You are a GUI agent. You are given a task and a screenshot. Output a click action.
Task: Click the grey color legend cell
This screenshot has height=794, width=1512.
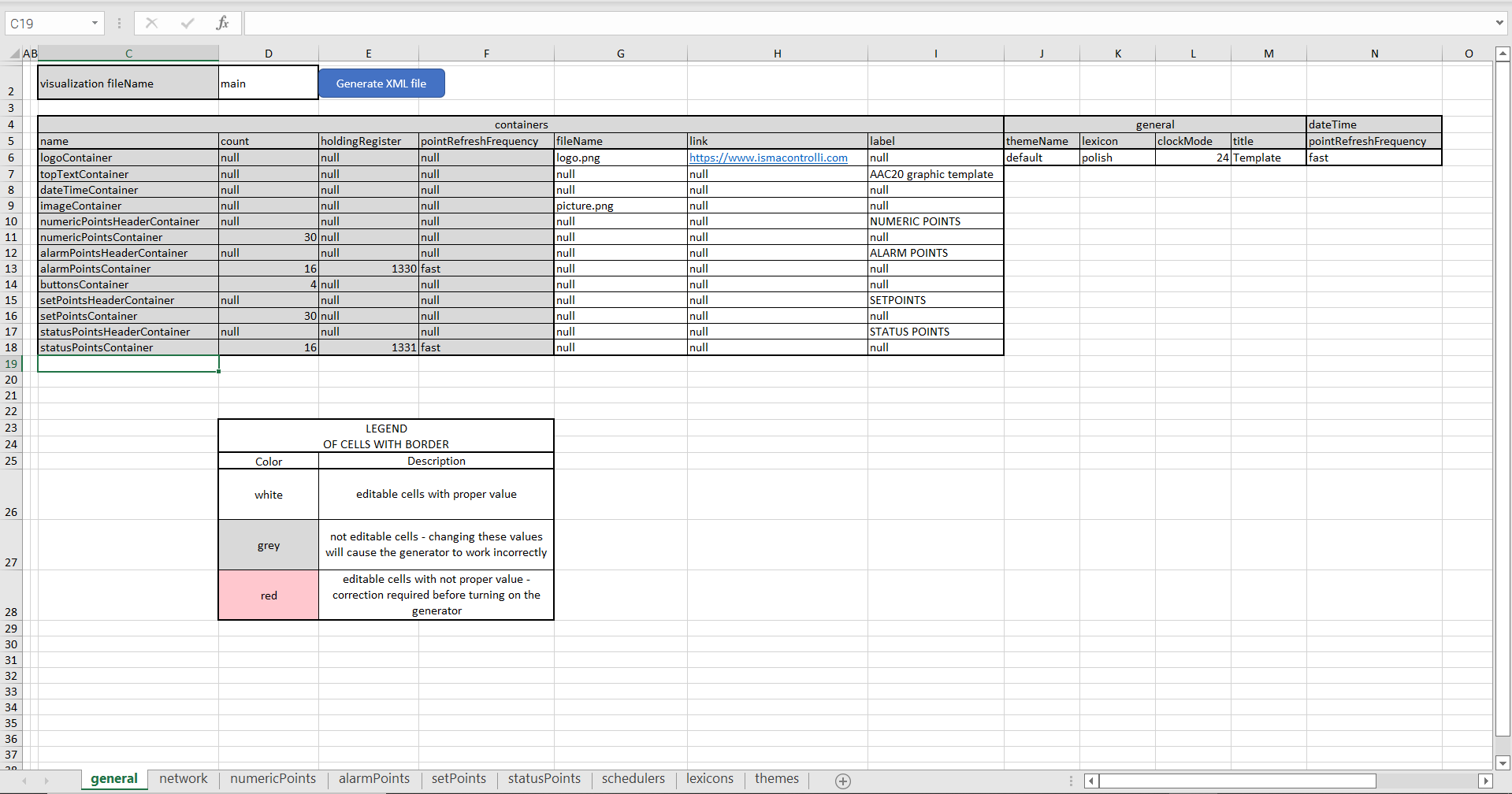269,545
